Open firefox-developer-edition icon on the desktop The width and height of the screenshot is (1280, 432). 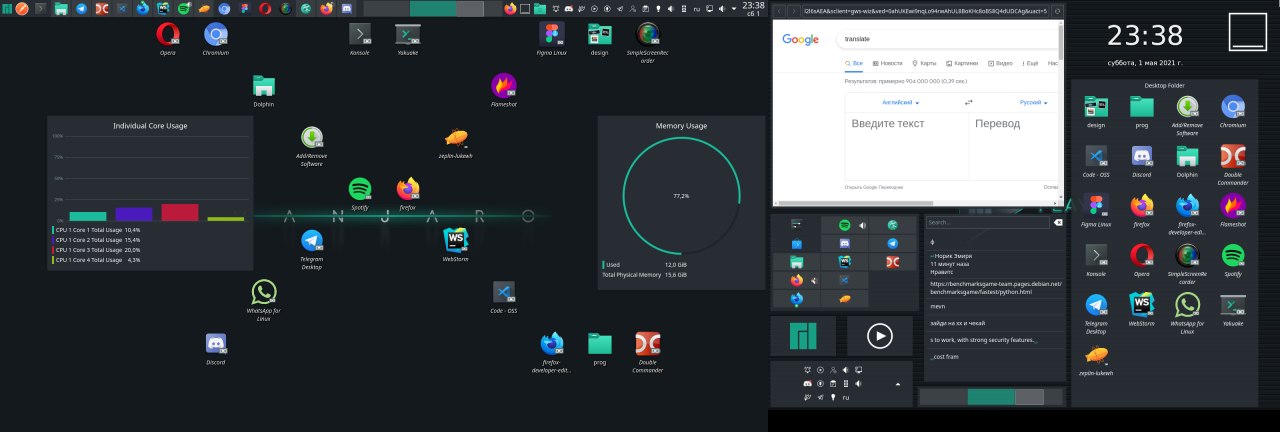551,352
